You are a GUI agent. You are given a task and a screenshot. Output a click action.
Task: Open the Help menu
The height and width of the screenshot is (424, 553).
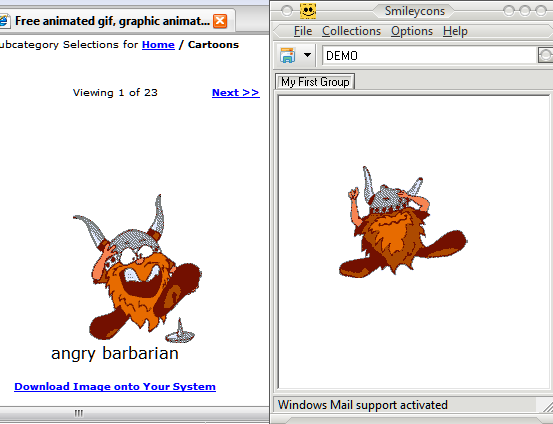(x=455, y=31)
